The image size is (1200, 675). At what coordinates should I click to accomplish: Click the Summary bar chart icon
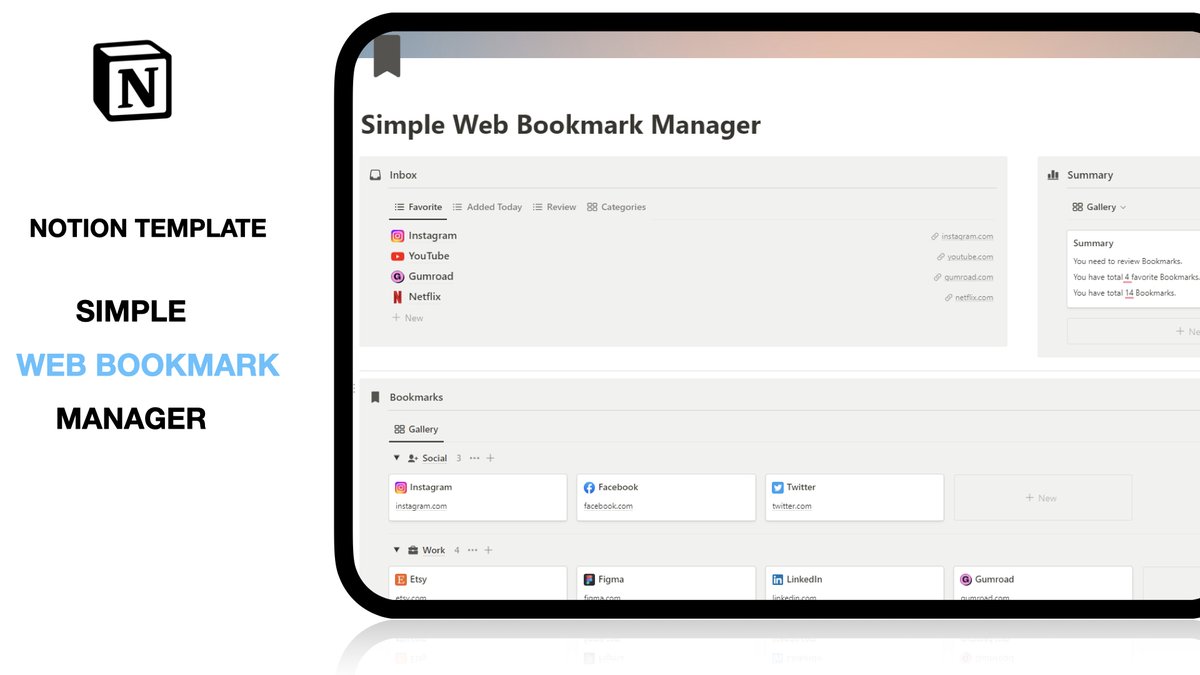point(1053,175)
